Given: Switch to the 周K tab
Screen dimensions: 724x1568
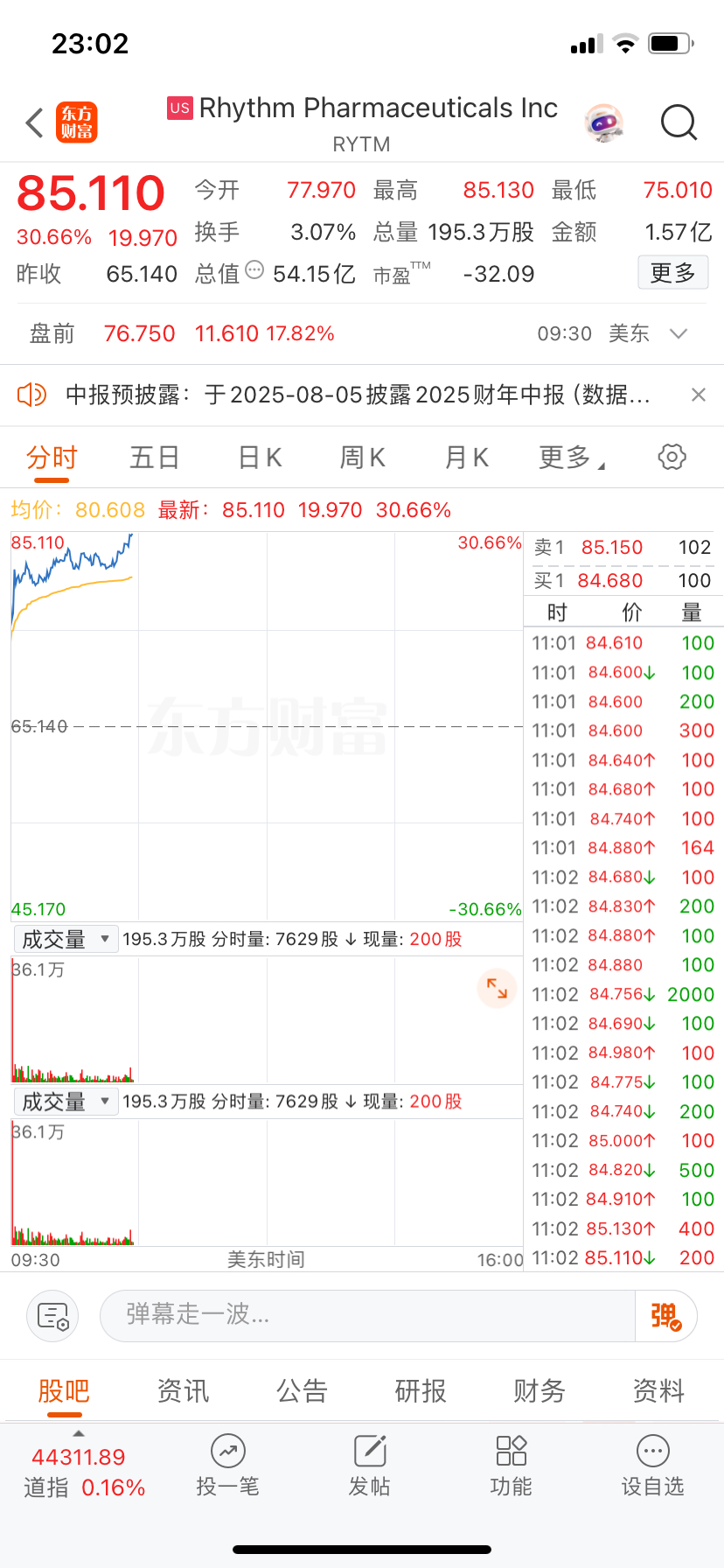Looking at the screenshot, I should (363, 458).
